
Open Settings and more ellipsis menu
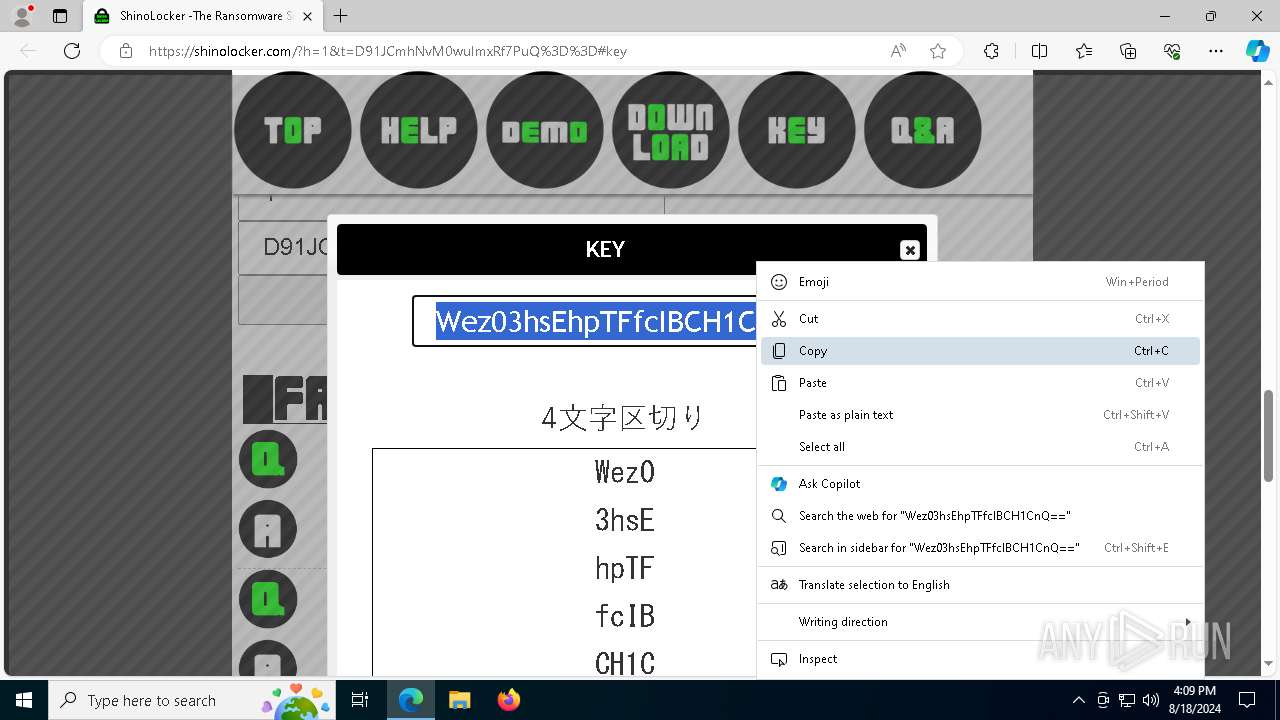click(x=1216, y=51)
